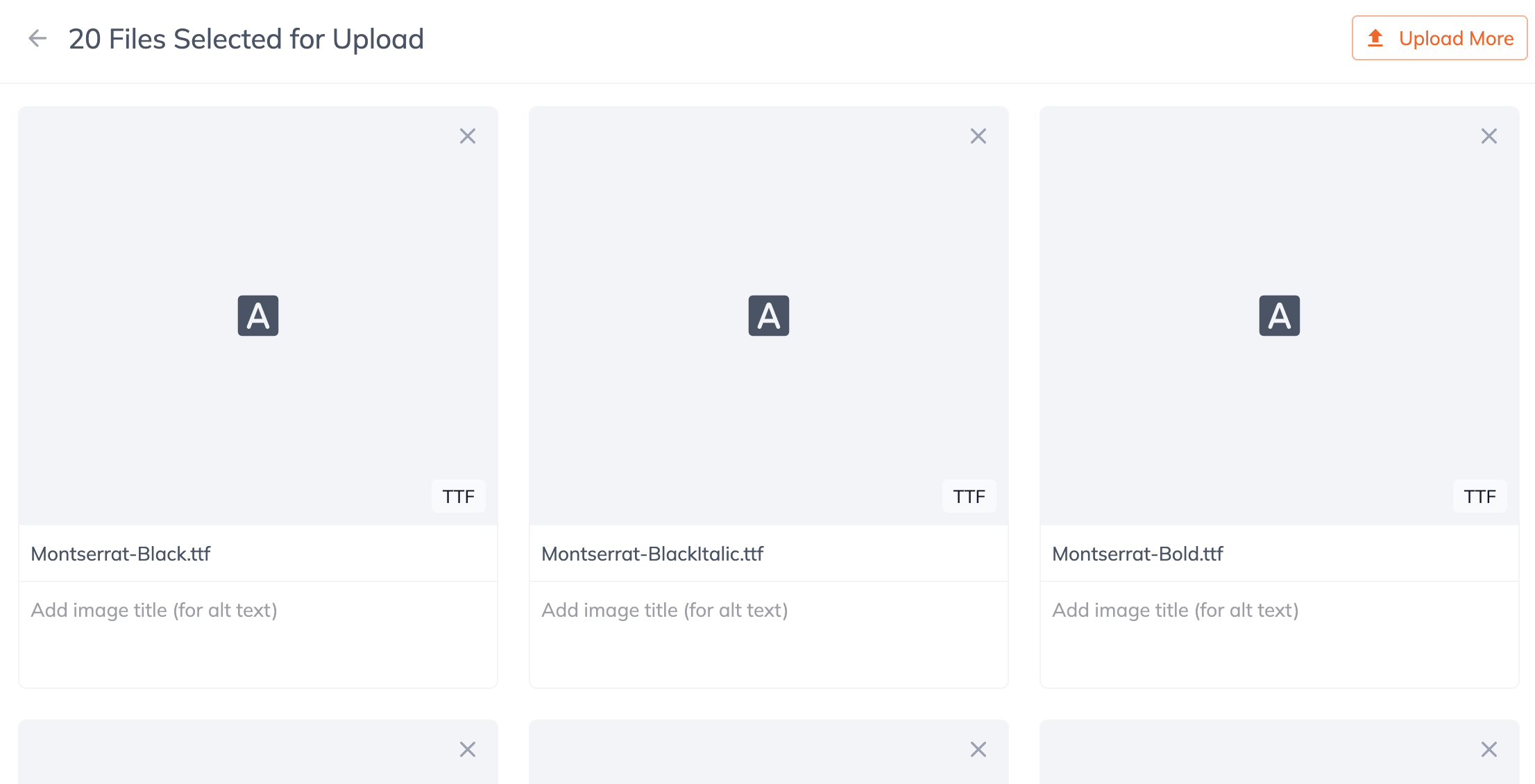Click the Upload More button
Image resolution: width=1535 pixels, height=784 pixels.
tap(1439, 38)
